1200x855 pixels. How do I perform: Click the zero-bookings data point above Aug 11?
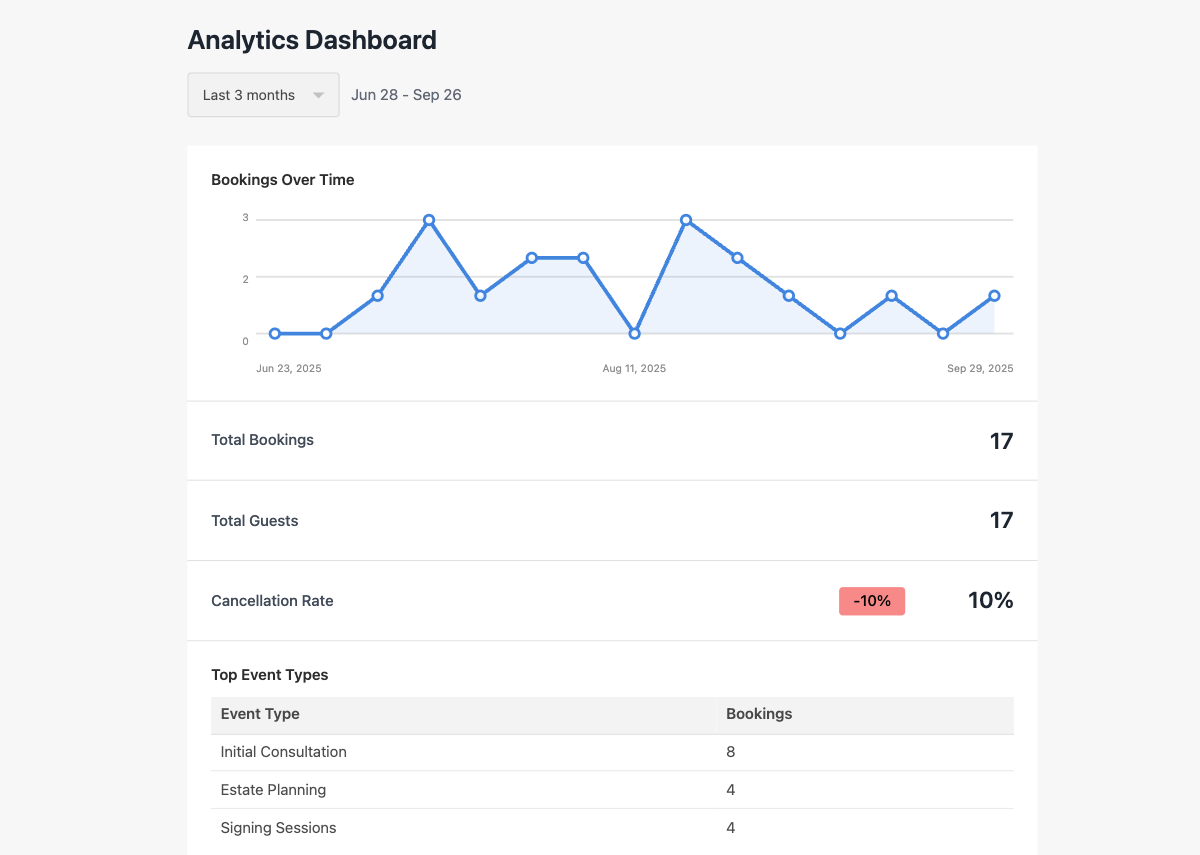coord(634,333)
